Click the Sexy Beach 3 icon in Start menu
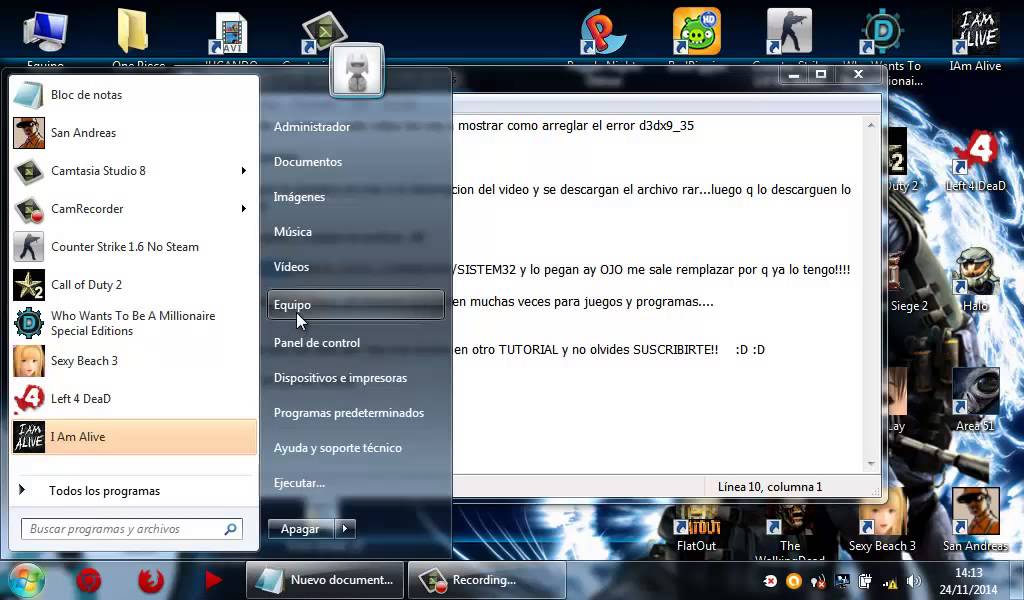 (29, 361)
